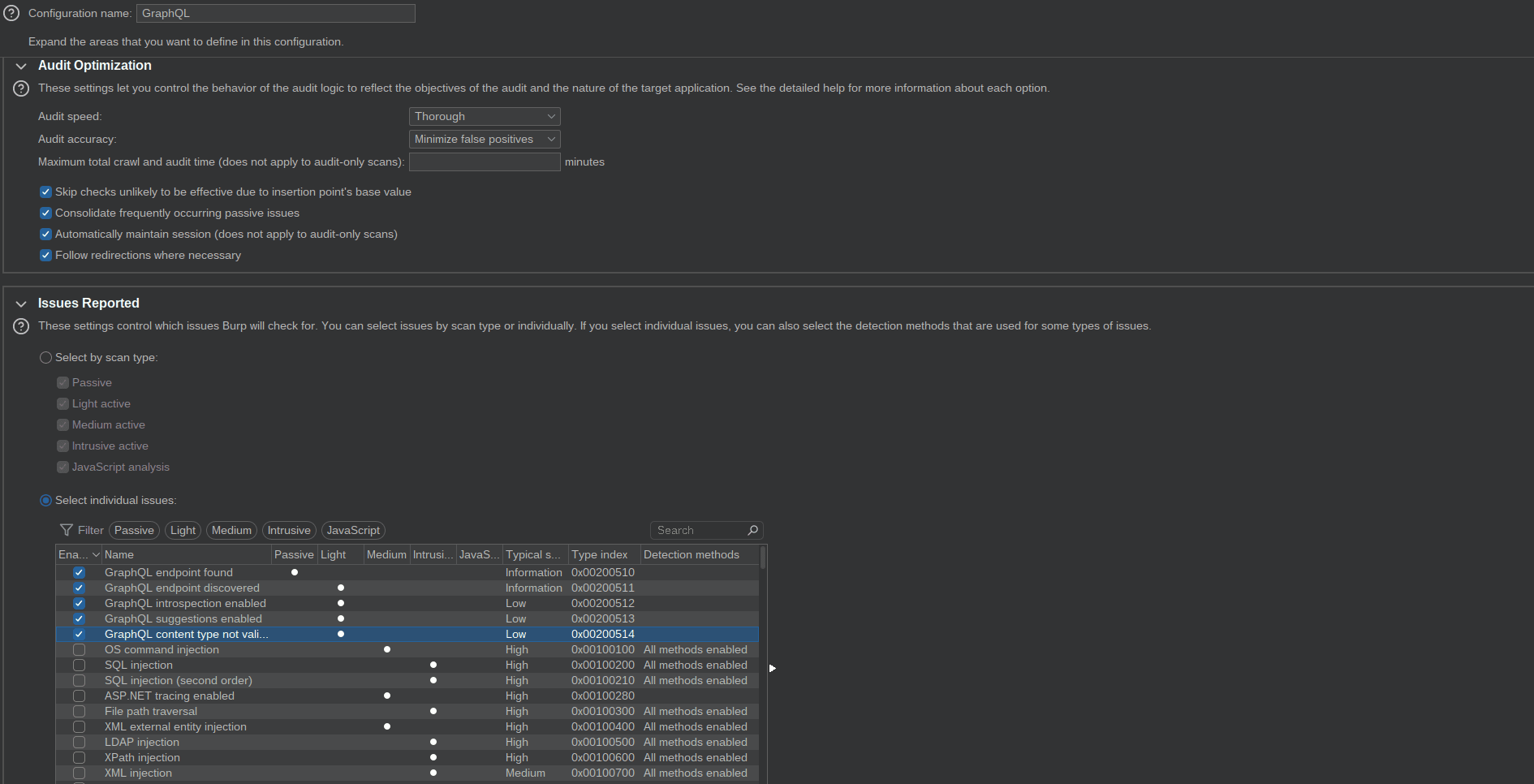1534x784 pixels.
Task: Sort by the Light column header
Action: point(341,555)
